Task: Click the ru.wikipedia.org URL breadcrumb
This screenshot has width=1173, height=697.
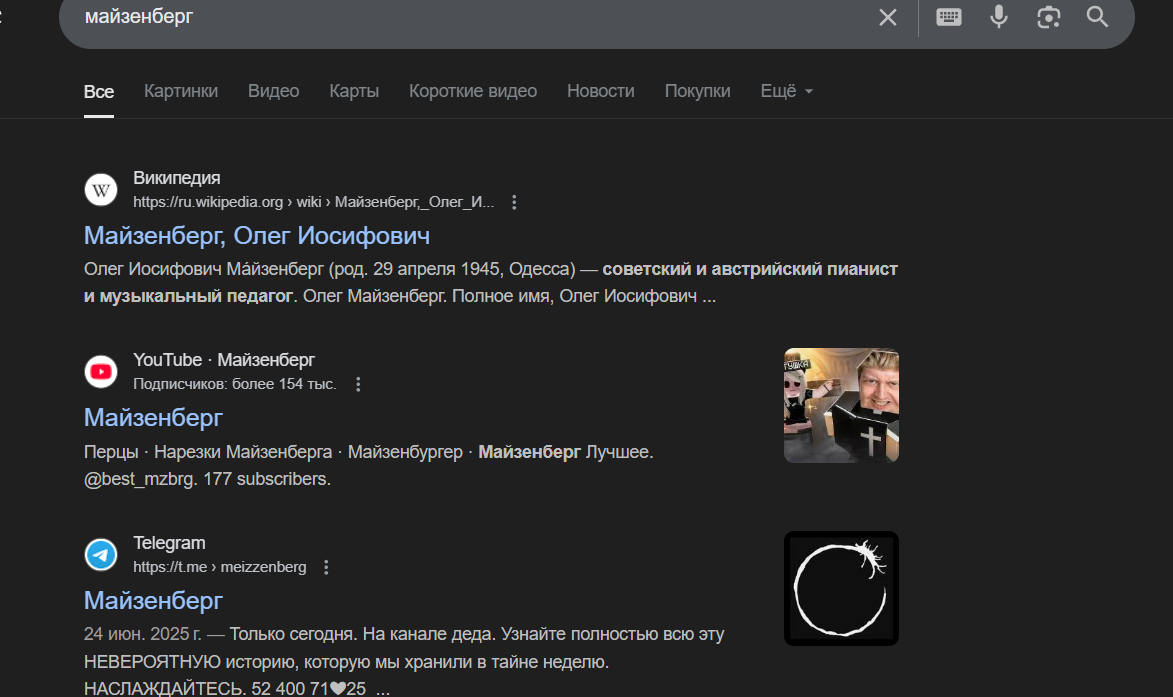Action: pyautogui.click(x=313, y=202)
